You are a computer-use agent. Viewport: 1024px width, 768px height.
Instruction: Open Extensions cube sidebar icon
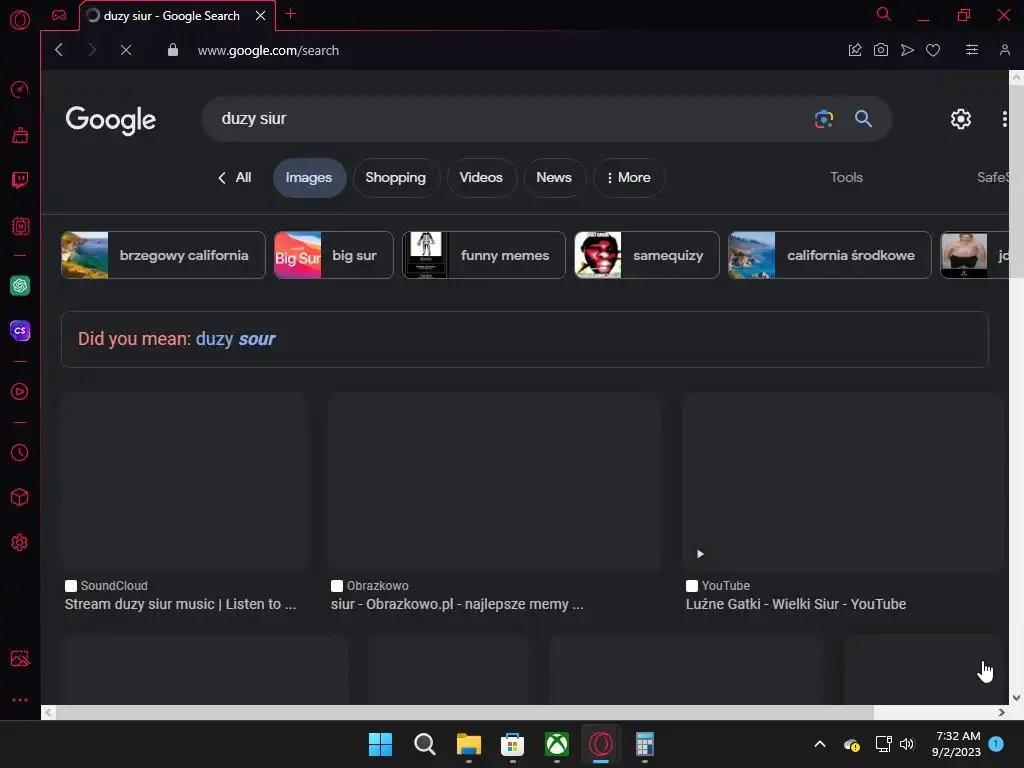pyautogui.click(x=20, y=497)
